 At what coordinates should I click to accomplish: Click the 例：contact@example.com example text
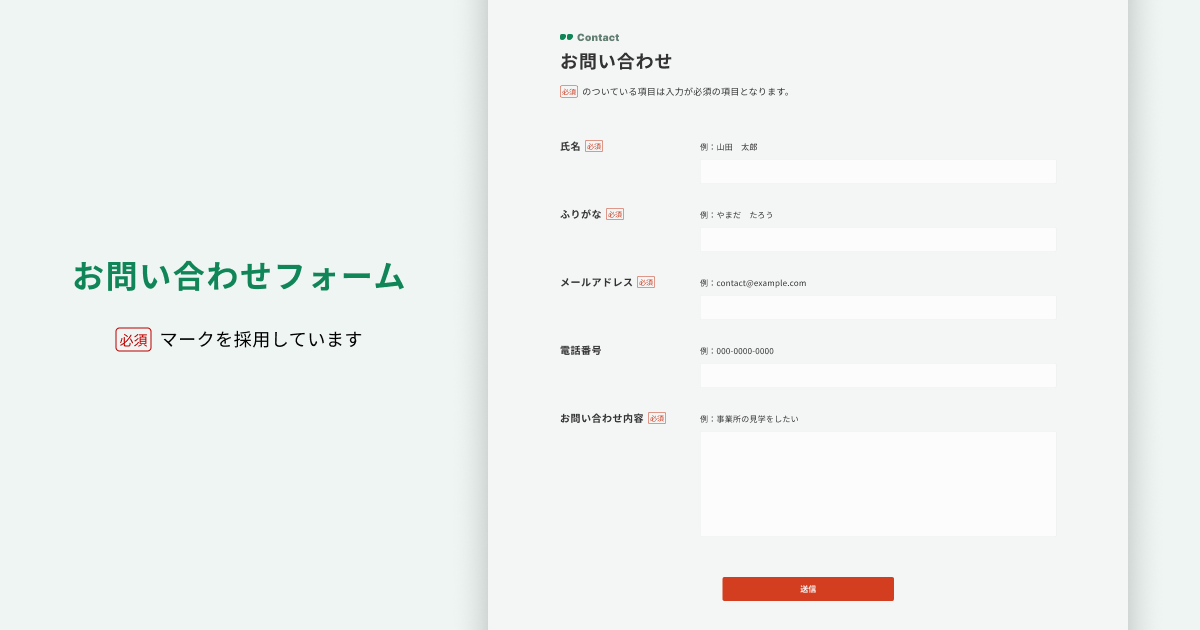tap(752, 283)
